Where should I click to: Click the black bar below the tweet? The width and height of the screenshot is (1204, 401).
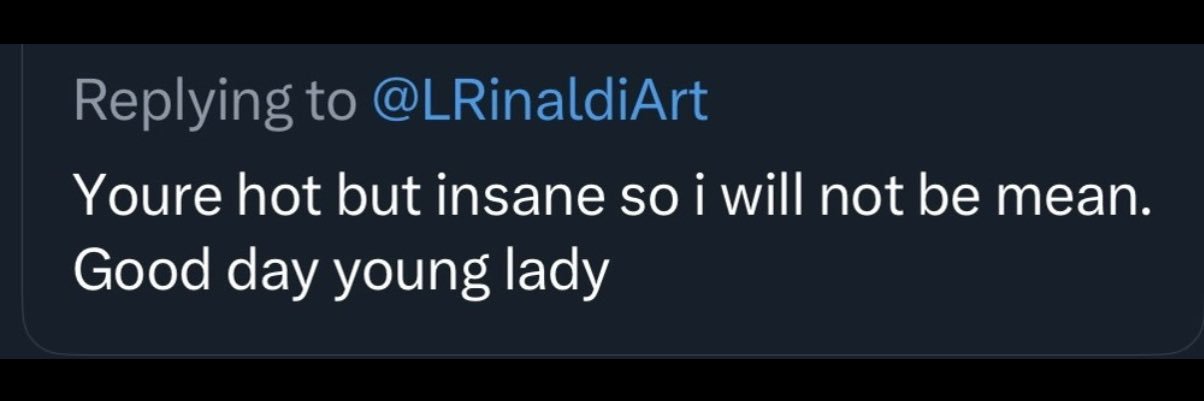pos(602,380)
